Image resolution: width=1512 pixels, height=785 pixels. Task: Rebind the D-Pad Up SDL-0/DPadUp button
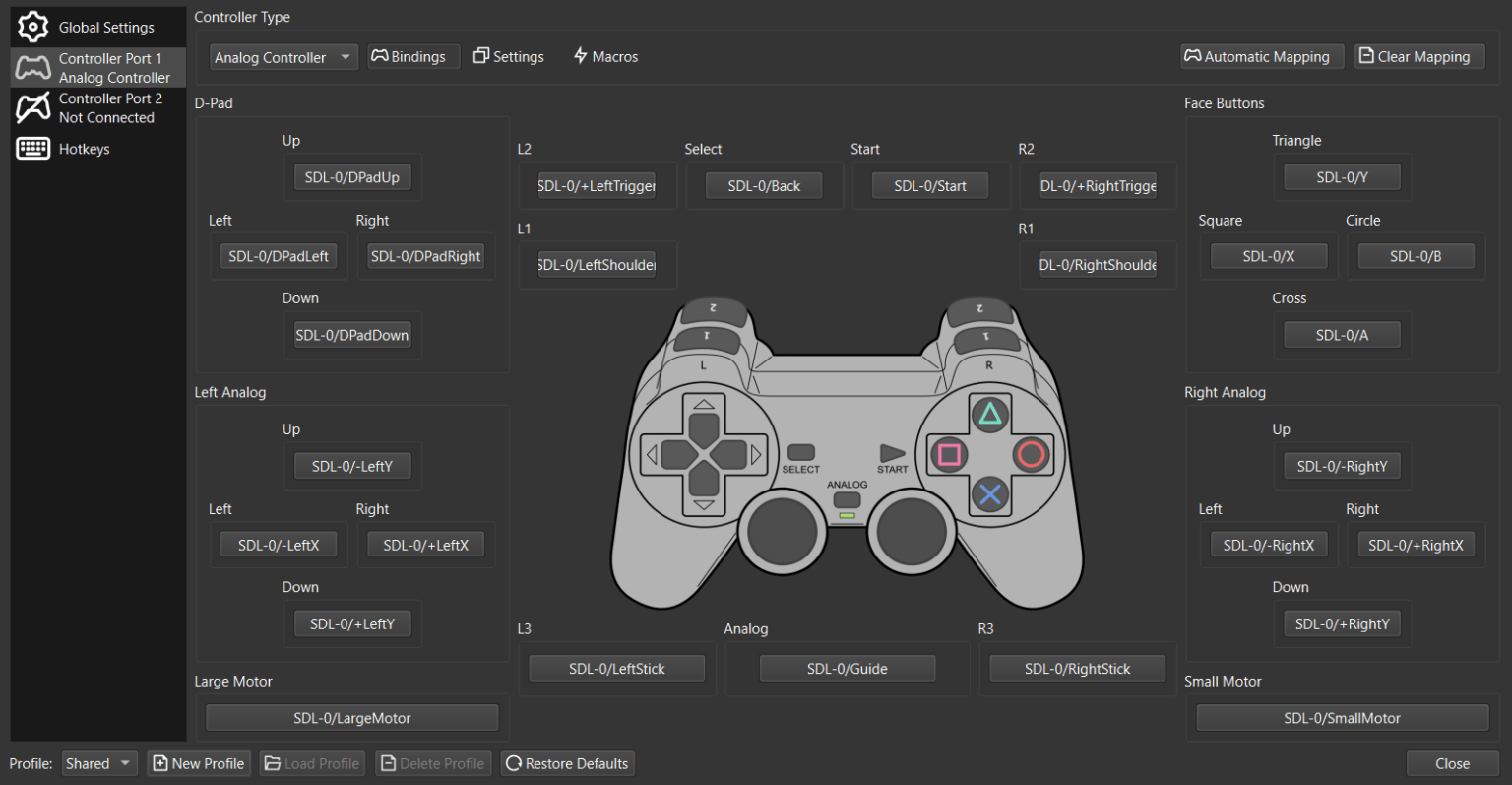click(x=351, y=177)
